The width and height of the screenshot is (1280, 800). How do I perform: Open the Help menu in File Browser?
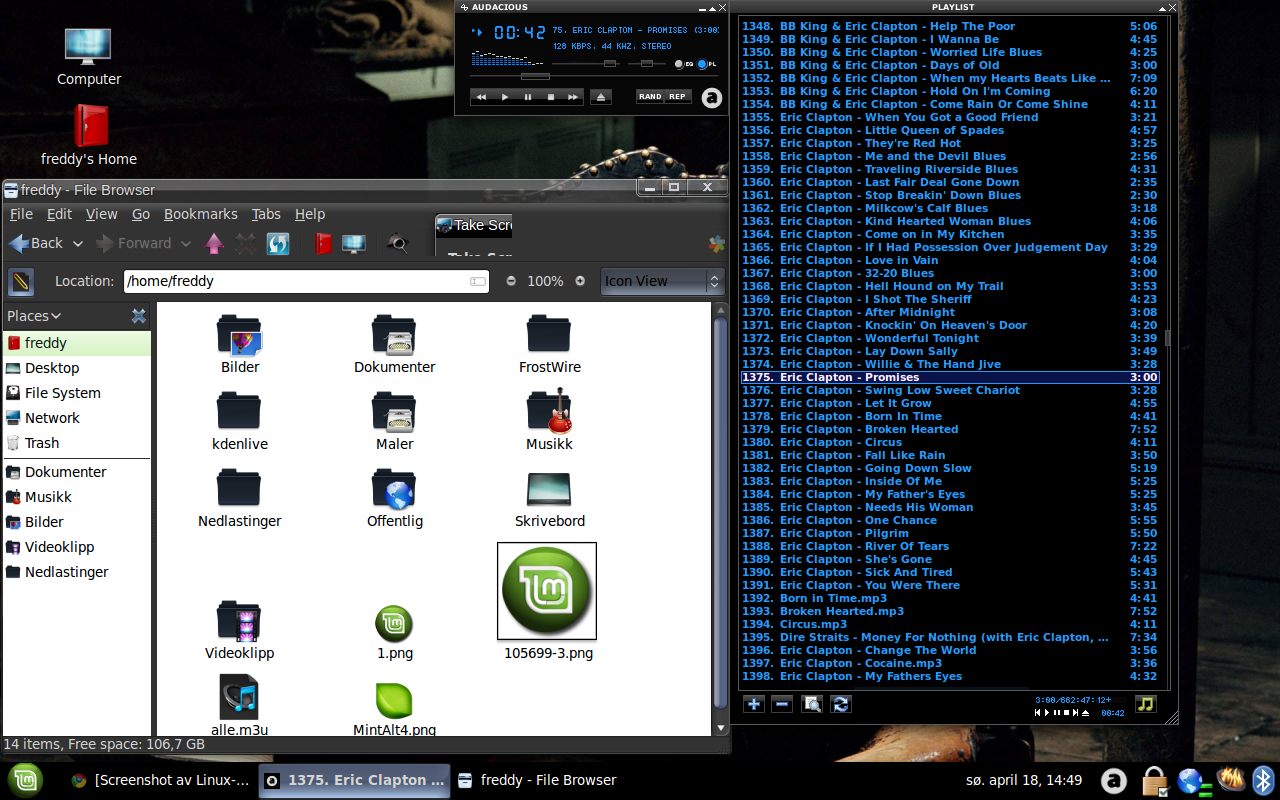click(310, 214)
